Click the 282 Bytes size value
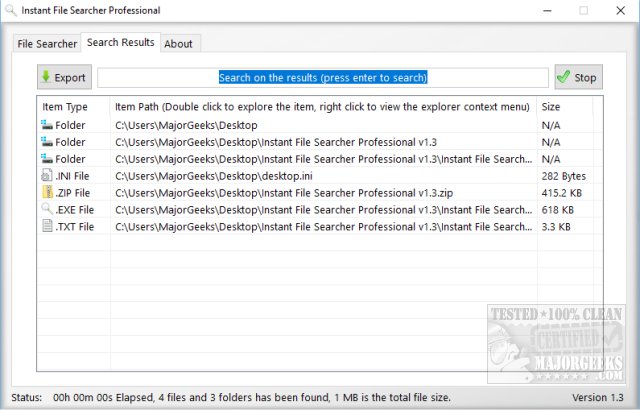This screenshot has height=410, width=640. pyautogui.click(x=564, y=176)
